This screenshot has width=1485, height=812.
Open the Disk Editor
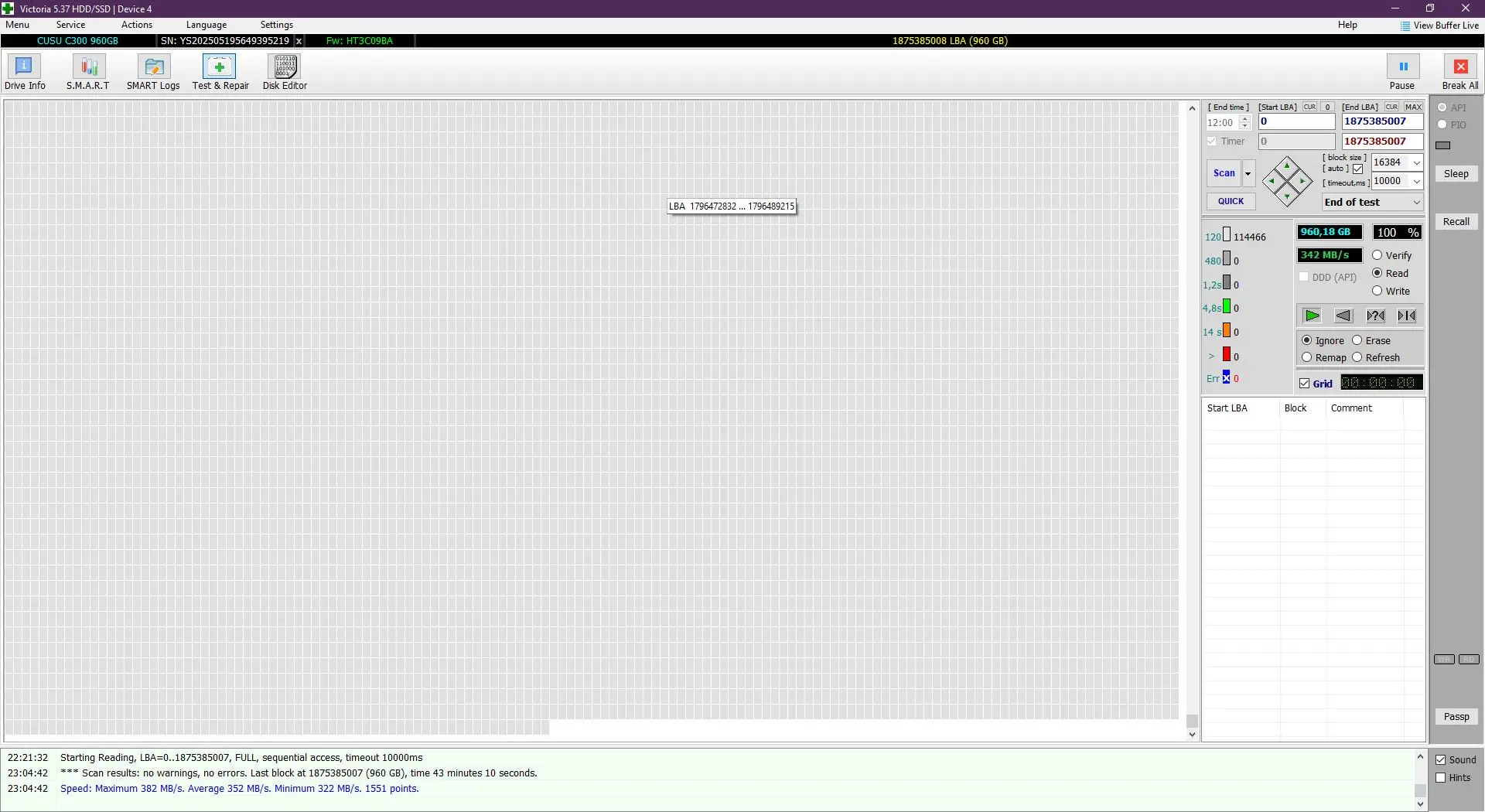(x=285, y=73)
